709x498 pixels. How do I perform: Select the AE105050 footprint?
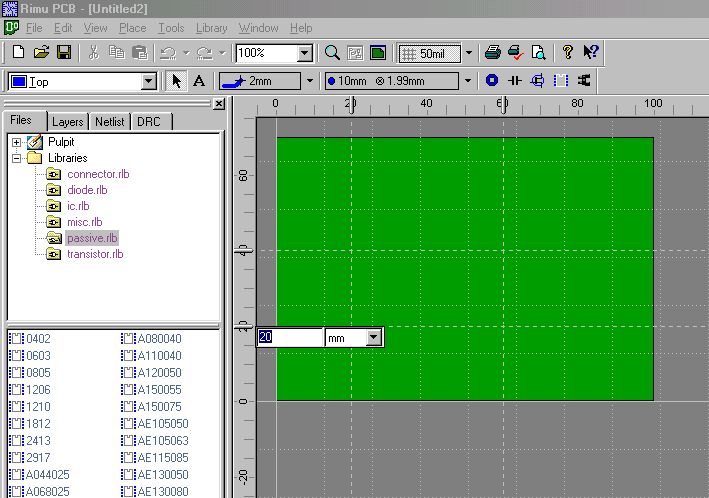pyautogui.click(x=163, y=424)
